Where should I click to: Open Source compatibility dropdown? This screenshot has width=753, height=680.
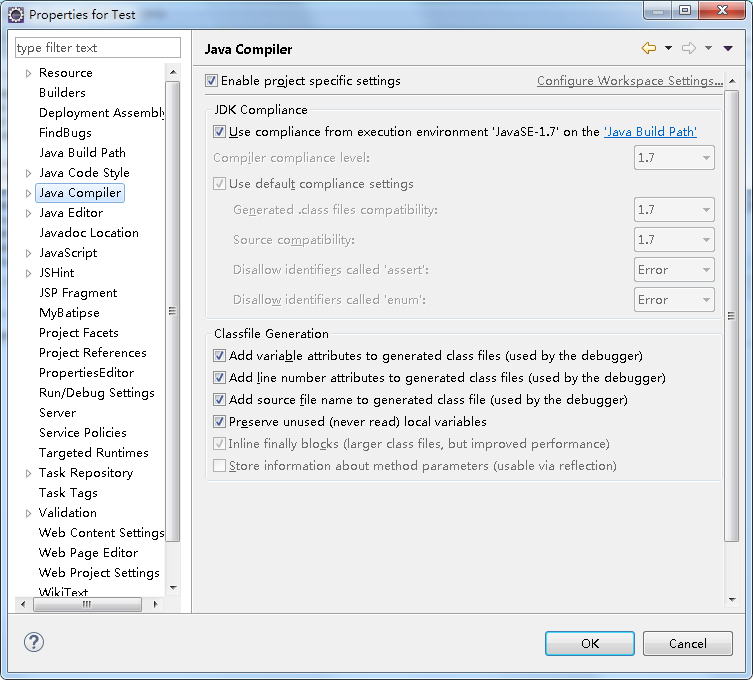674,240
